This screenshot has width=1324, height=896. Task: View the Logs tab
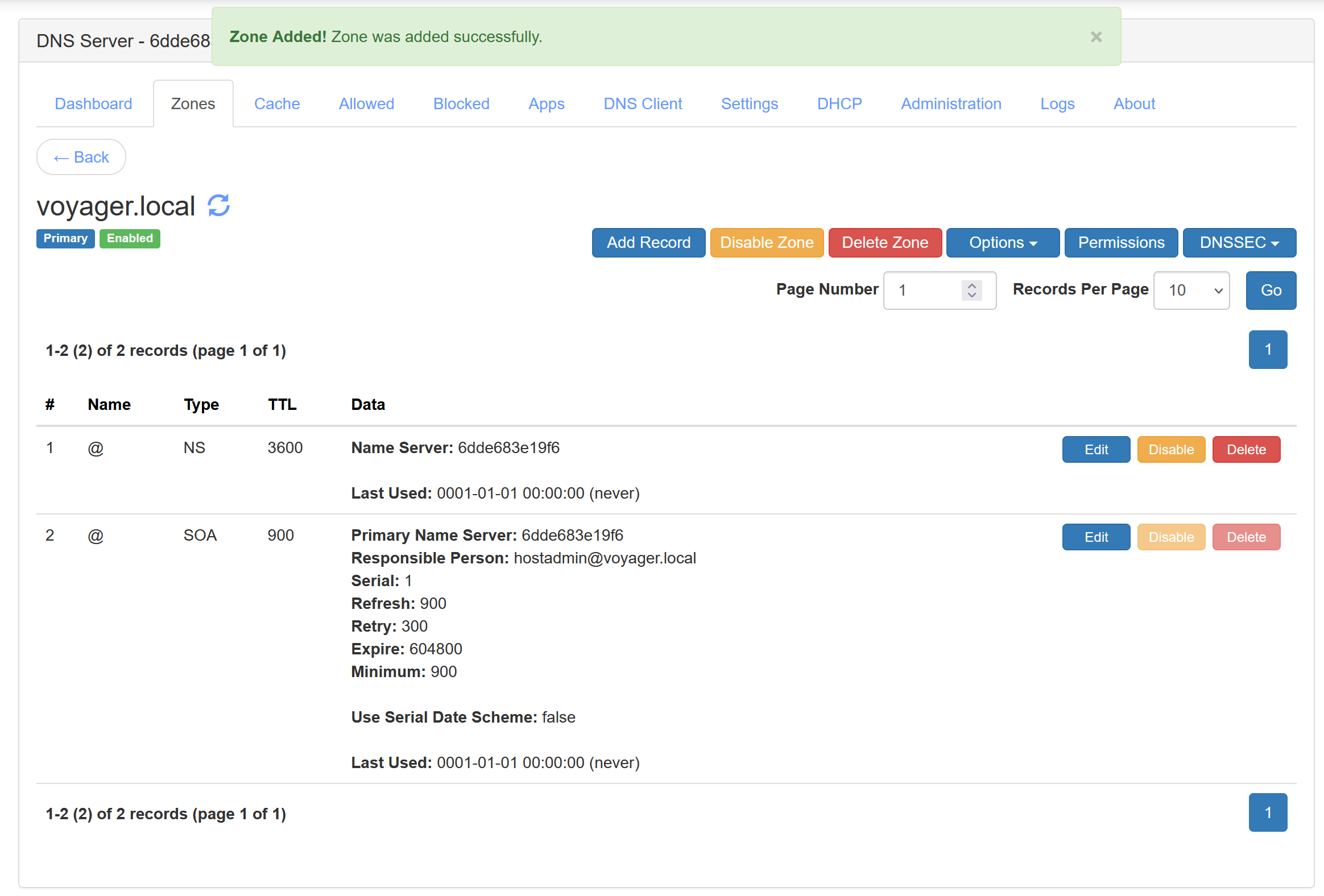pyautogui.click(x=1057, y=103)
